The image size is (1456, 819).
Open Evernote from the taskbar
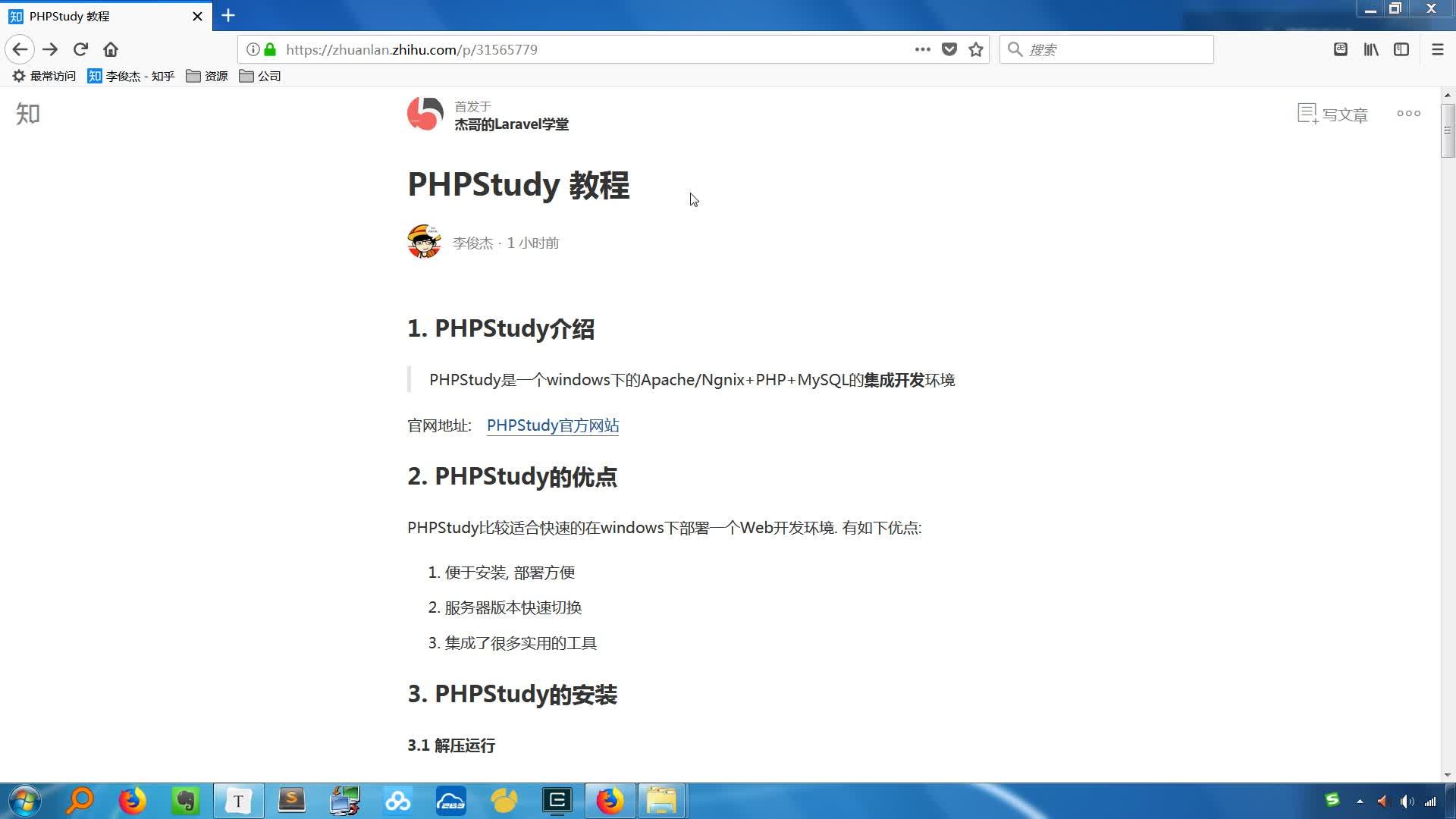click(x=185, y=801)
